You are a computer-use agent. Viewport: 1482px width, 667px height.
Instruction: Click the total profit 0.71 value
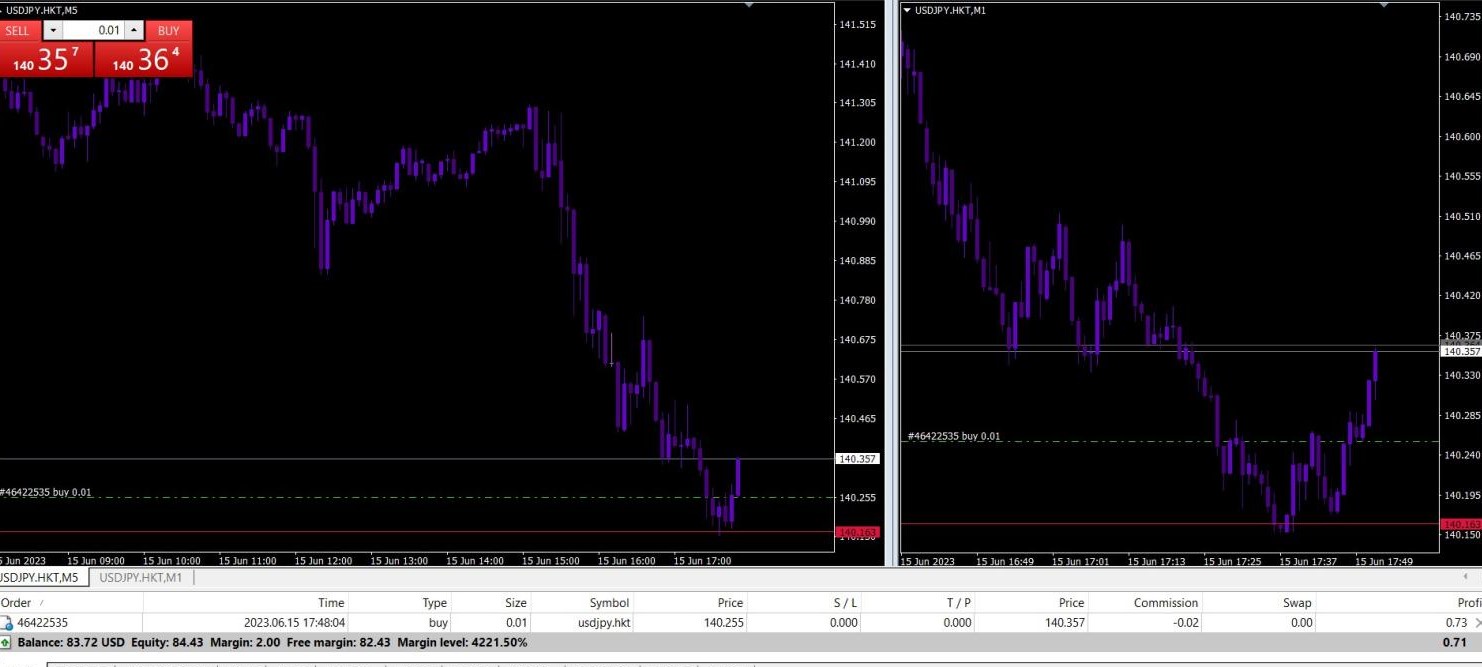pyautogui.click(x=1455, y=642)
